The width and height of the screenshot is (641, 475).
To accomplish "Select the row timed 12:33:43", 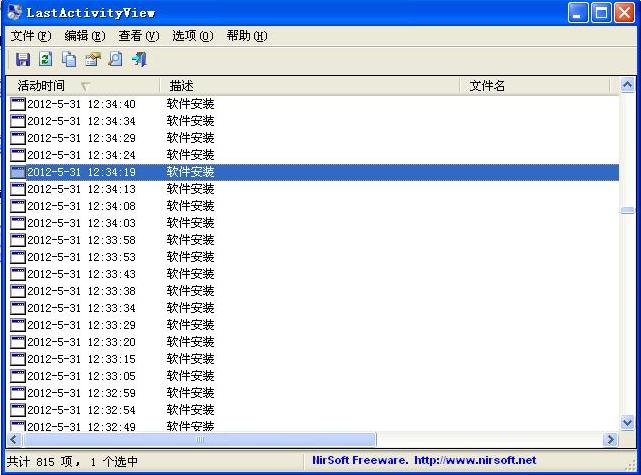I will click(314, 274).
